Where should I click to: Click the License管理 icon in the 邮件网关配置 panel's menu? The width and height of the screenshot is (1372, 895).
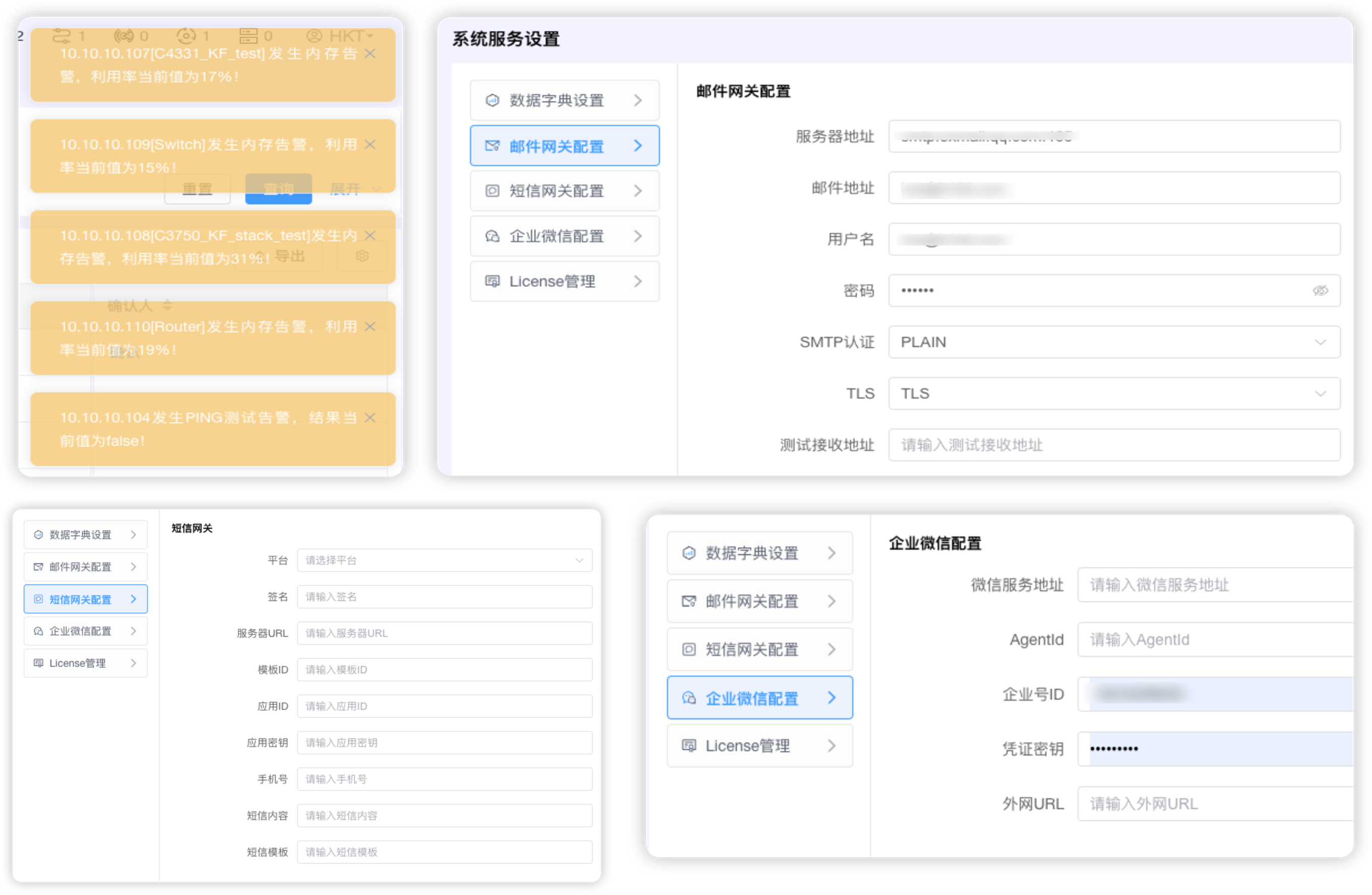[492, 281]
